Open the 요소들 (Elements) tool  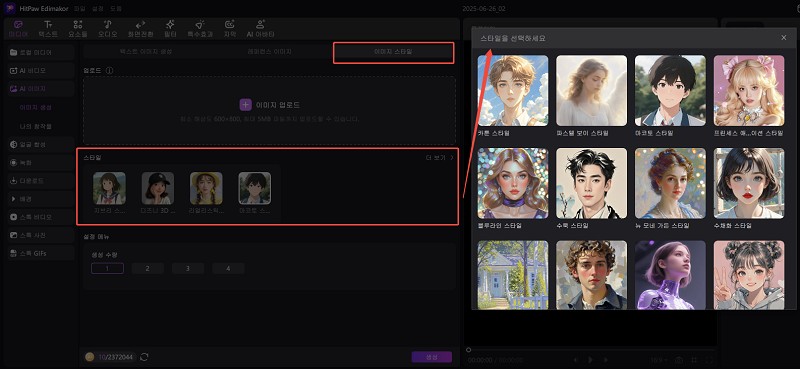(78, 29)
